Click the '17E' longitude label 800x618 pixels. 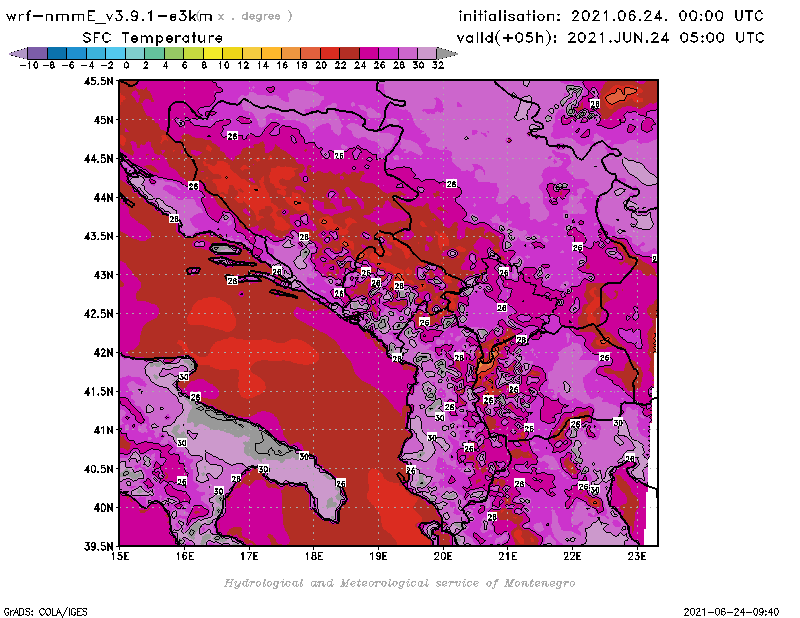click(249, 556)
